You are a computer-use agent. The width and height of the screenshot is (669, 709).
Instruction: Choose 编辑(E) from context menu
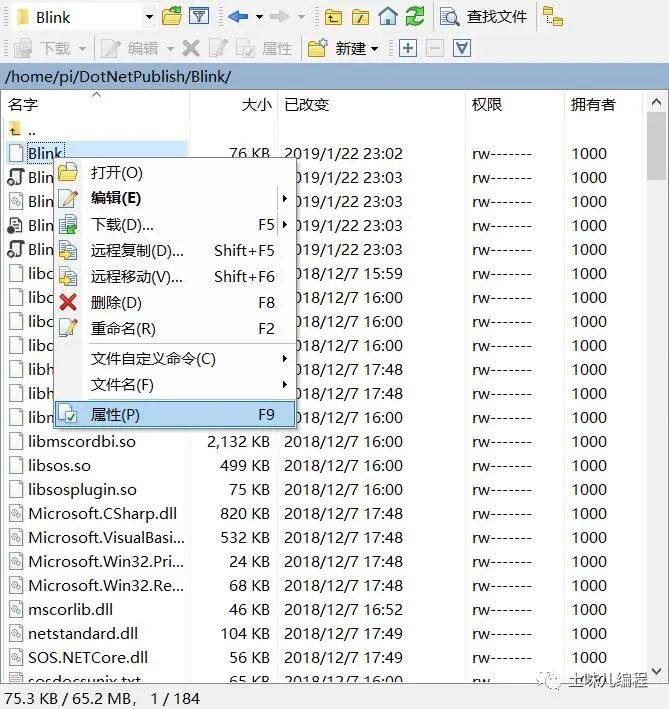pyautogui.click(x=175, y=198)
